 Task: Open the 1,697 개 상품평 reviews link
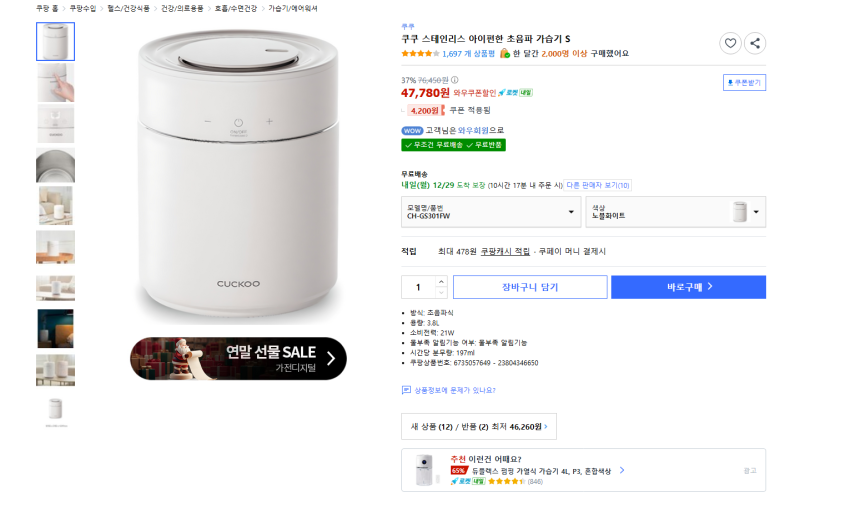(x=468, y=54)
